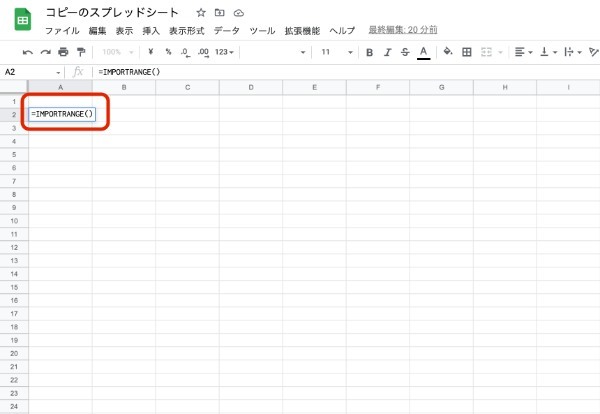
Task: Open last edit history link
Action: (x=403, y=30)
